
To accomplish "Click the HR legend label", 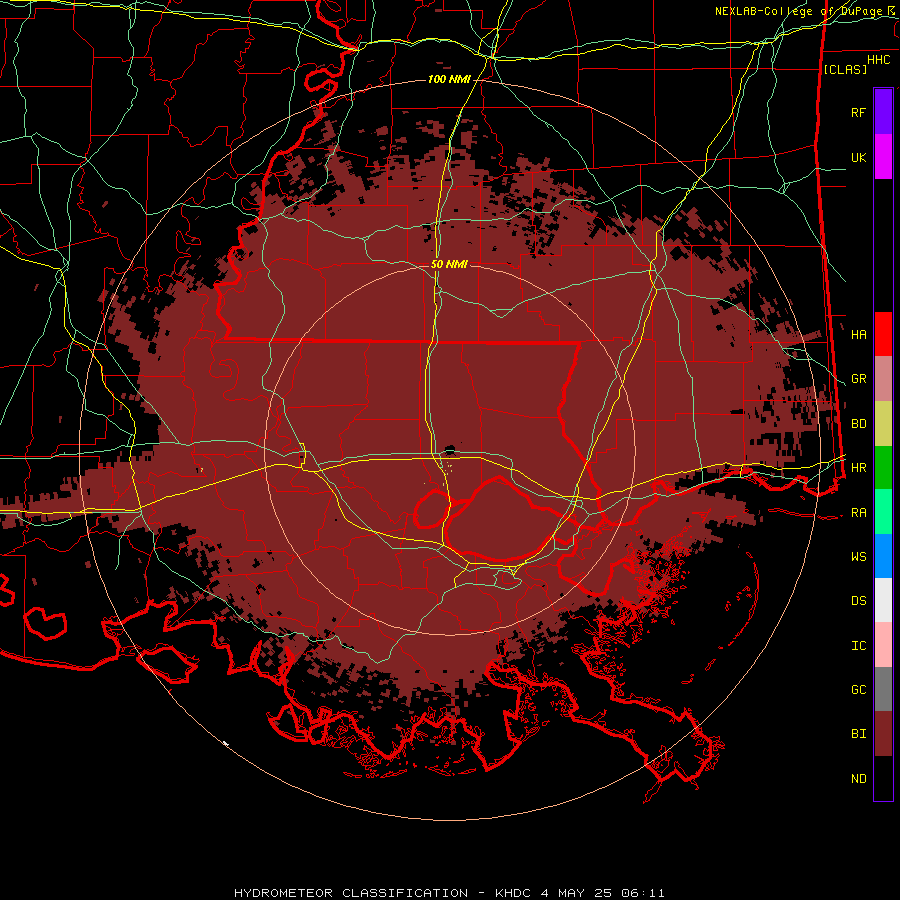I will coord(858,468).
